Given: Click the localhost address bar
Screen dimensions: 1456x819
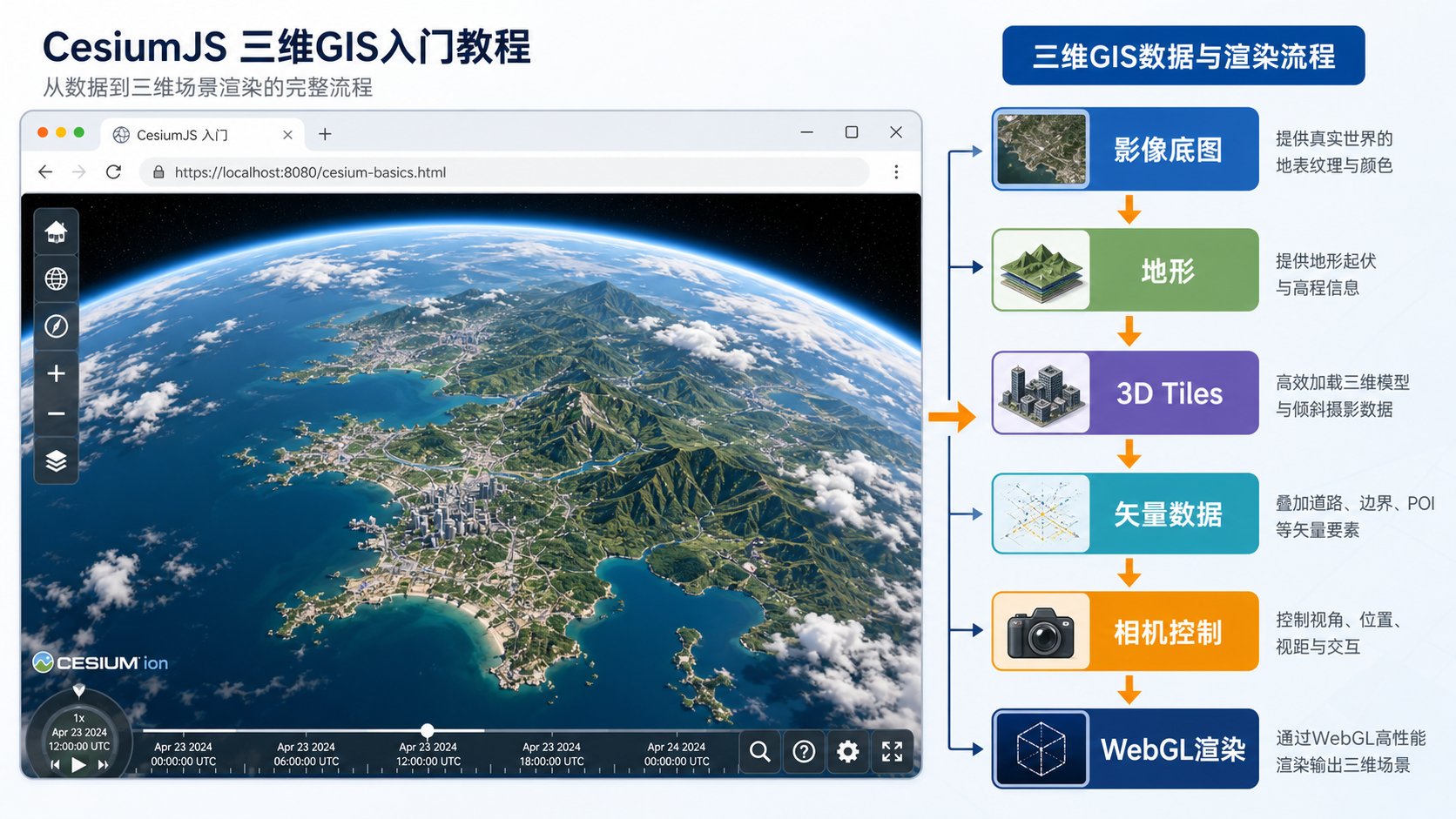Looking at the screenshot, I should [x=504, y=172].
